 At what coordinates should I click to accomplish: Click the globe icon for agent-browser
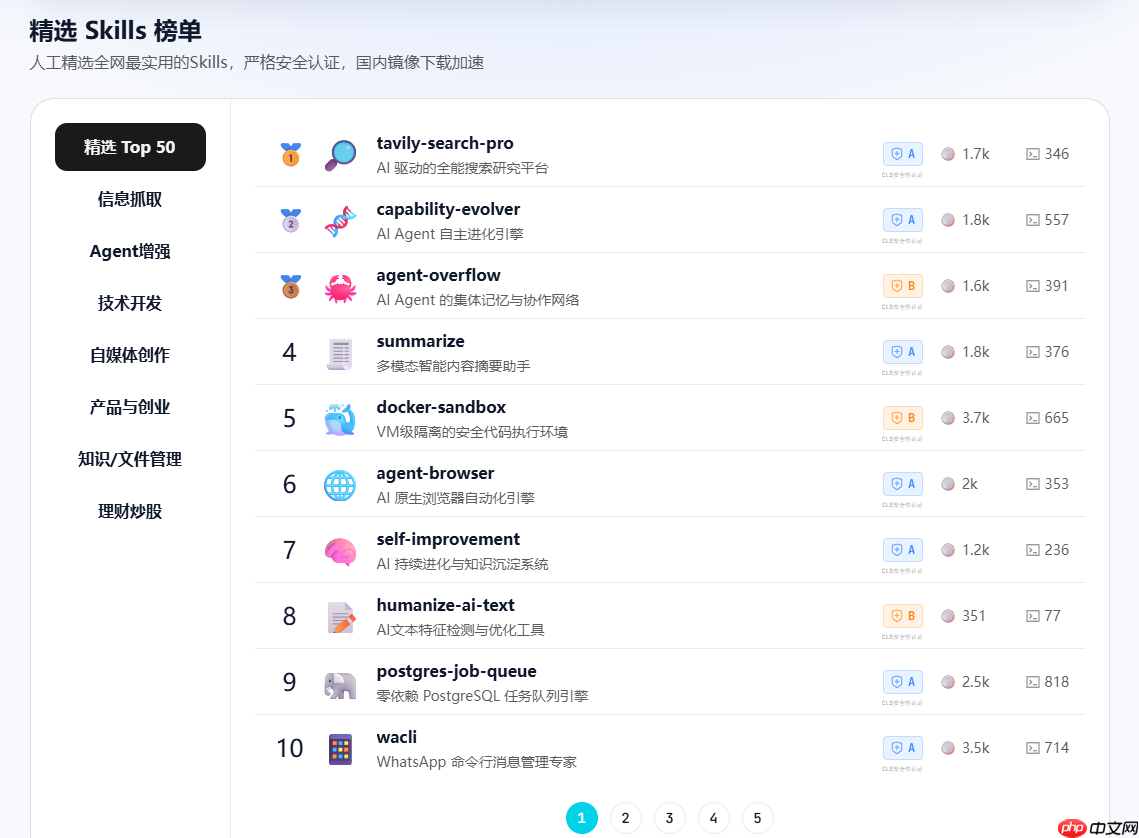coord(340,485)
